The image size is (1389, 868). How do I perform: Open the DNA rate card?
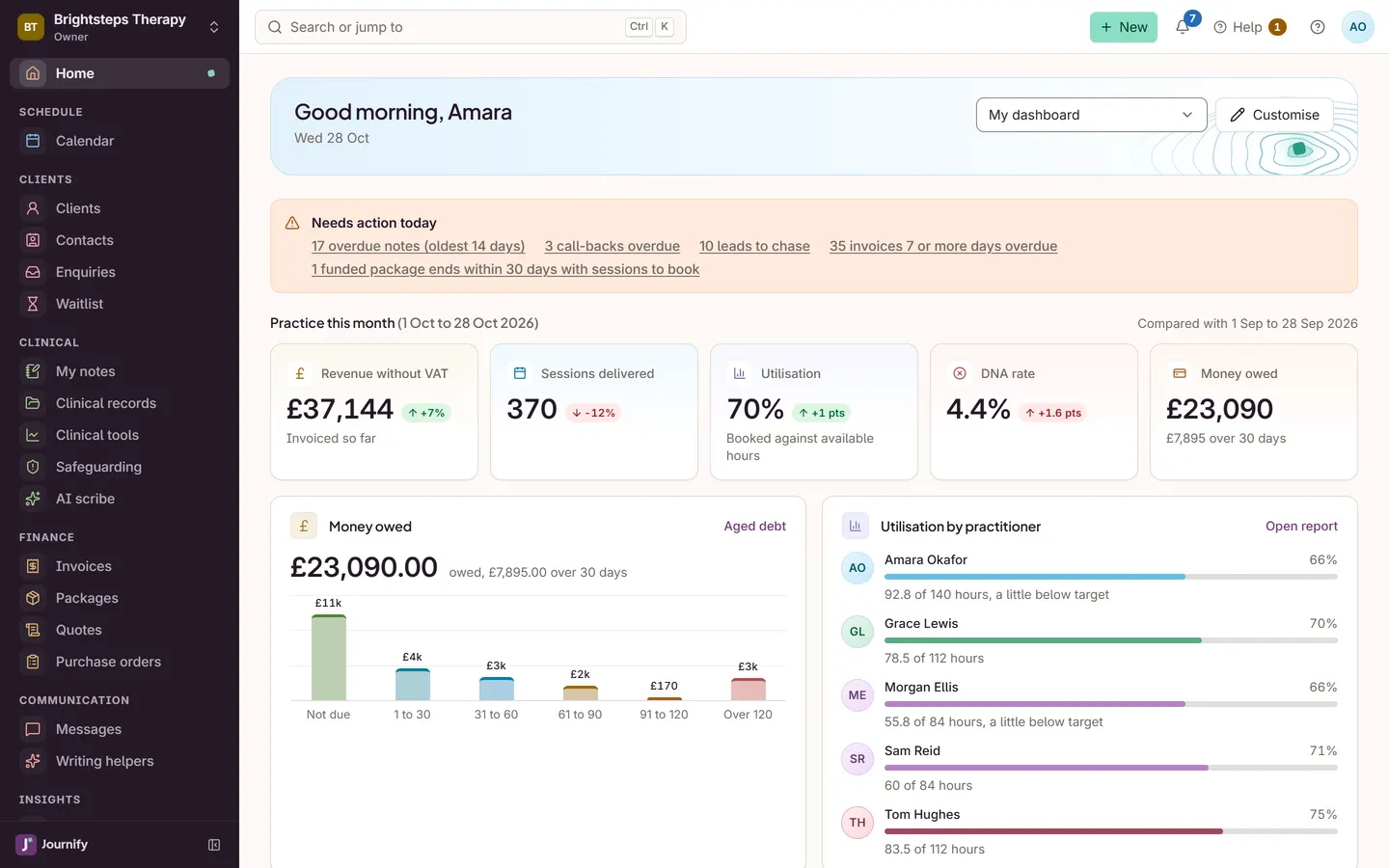click(x=1034, y=412)
